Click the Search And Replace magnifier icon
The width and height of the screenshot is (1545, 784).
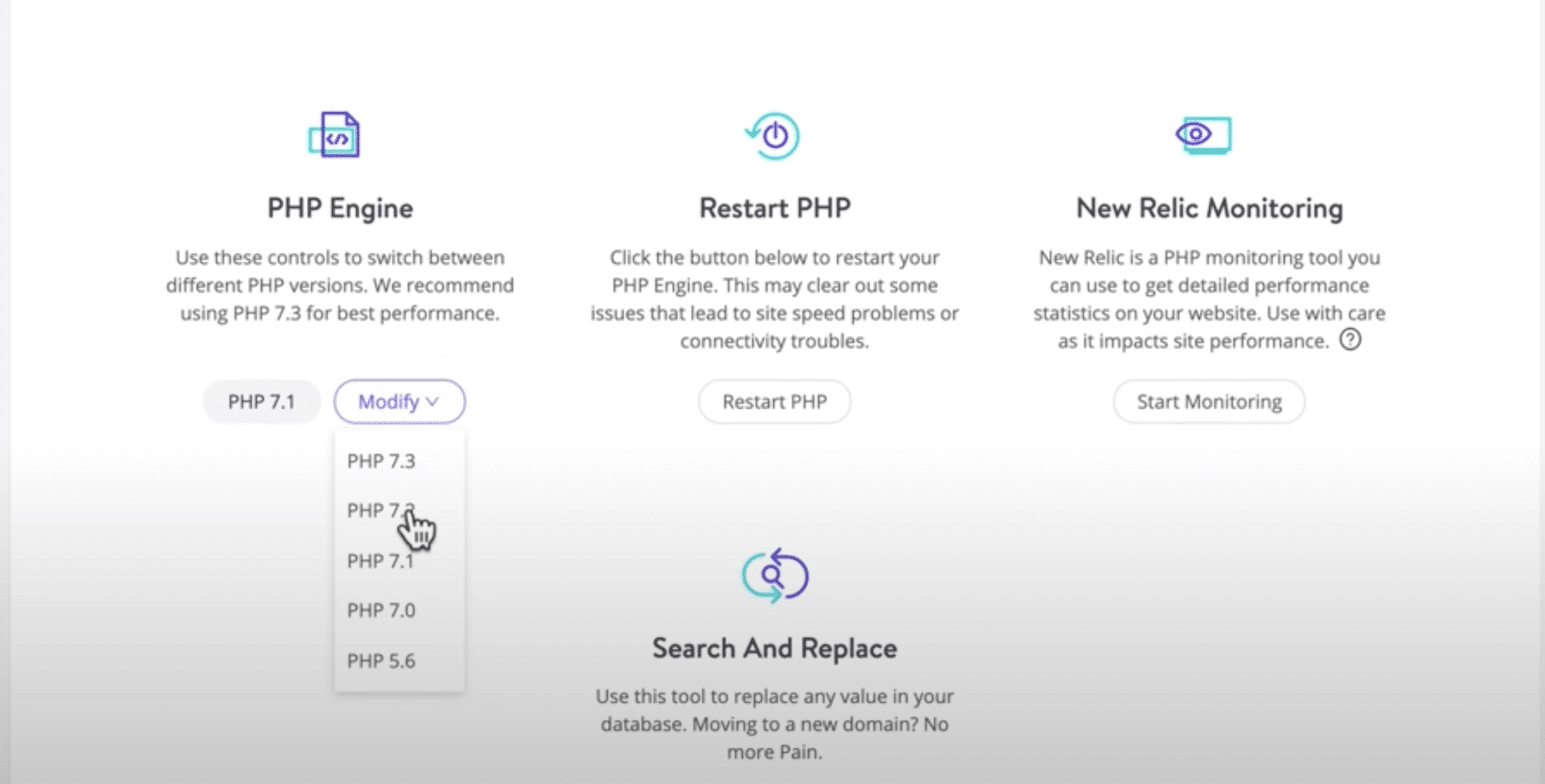(776, 573)
